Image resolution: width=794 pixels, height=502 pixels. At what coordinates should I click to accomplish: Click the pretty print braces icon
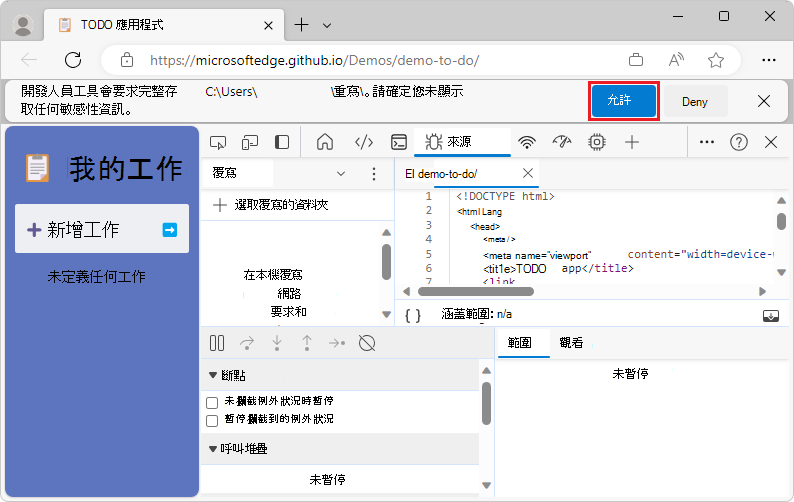413,316
